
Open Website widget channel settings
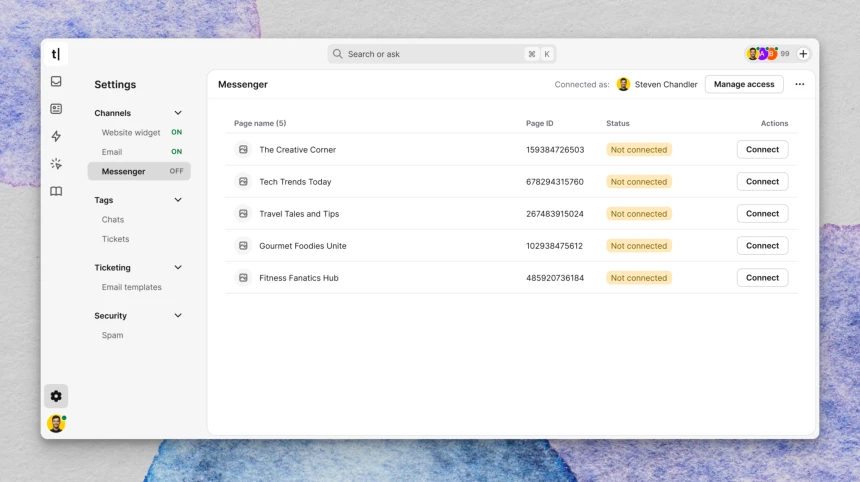tap(139, 133)
